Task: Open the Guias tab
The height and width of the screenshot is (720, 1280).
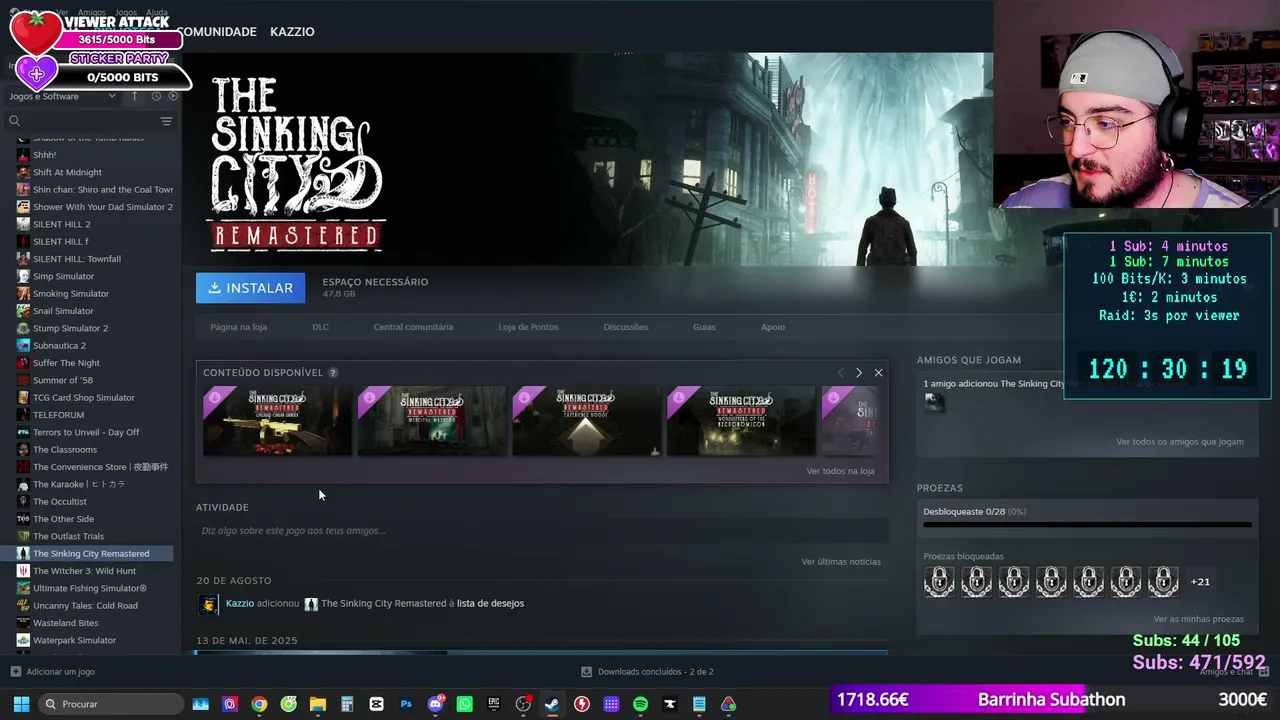Action: 704,327
